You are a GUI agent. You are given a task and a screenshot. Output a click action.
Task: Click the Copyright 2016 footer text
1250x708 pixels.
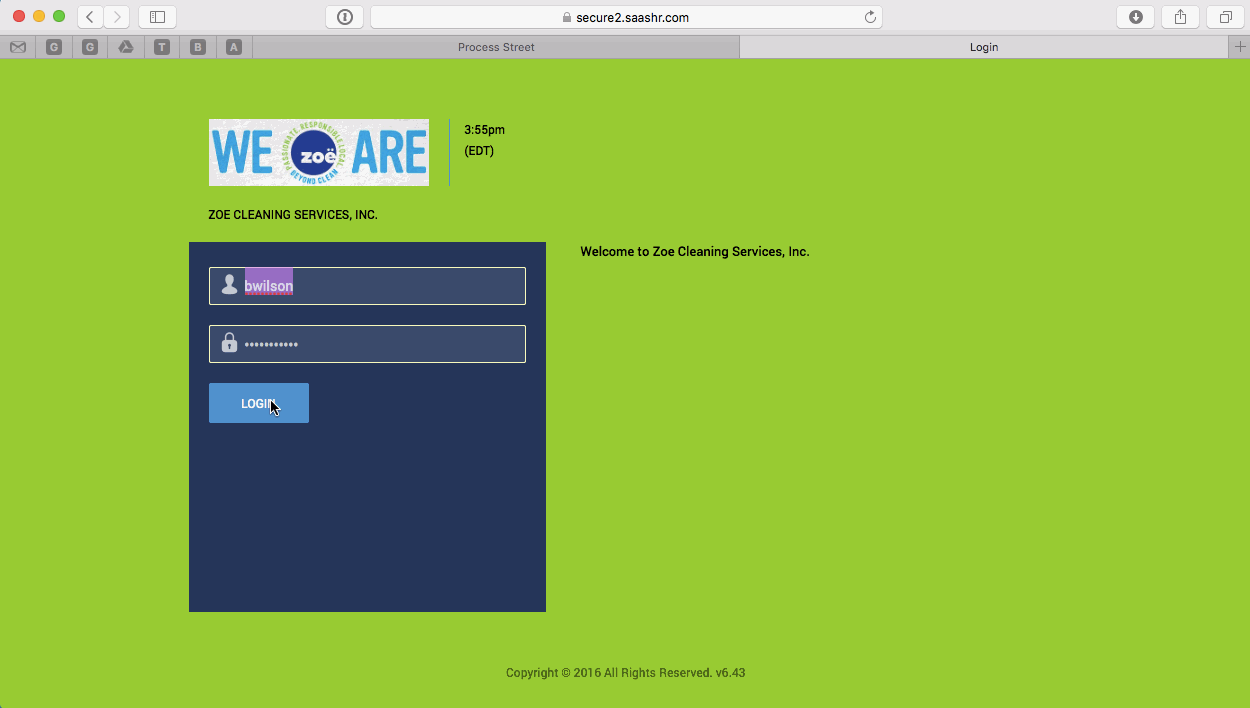click(x=626, y=673)
